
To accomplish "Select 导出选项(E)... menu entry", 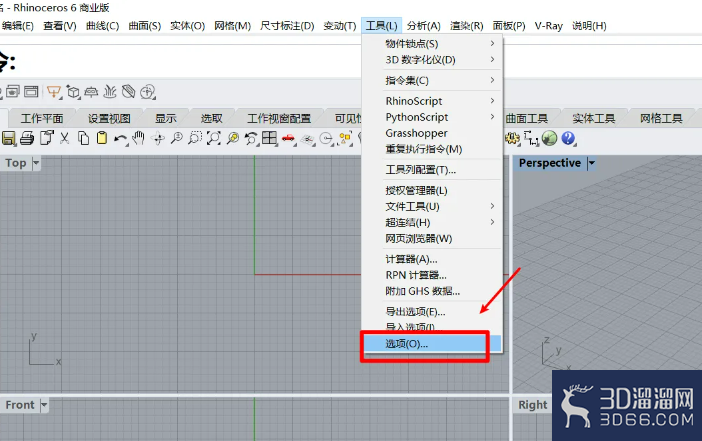I will [432, 312].
